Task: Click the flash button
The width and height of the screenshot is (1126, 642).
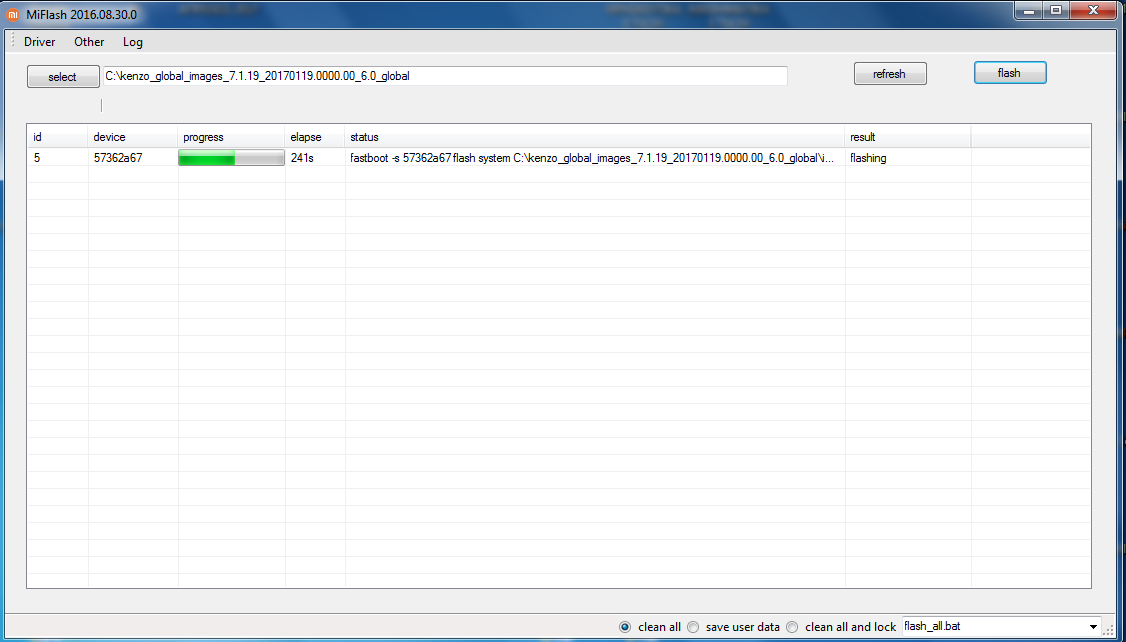Action: (x=1010, y=73)
